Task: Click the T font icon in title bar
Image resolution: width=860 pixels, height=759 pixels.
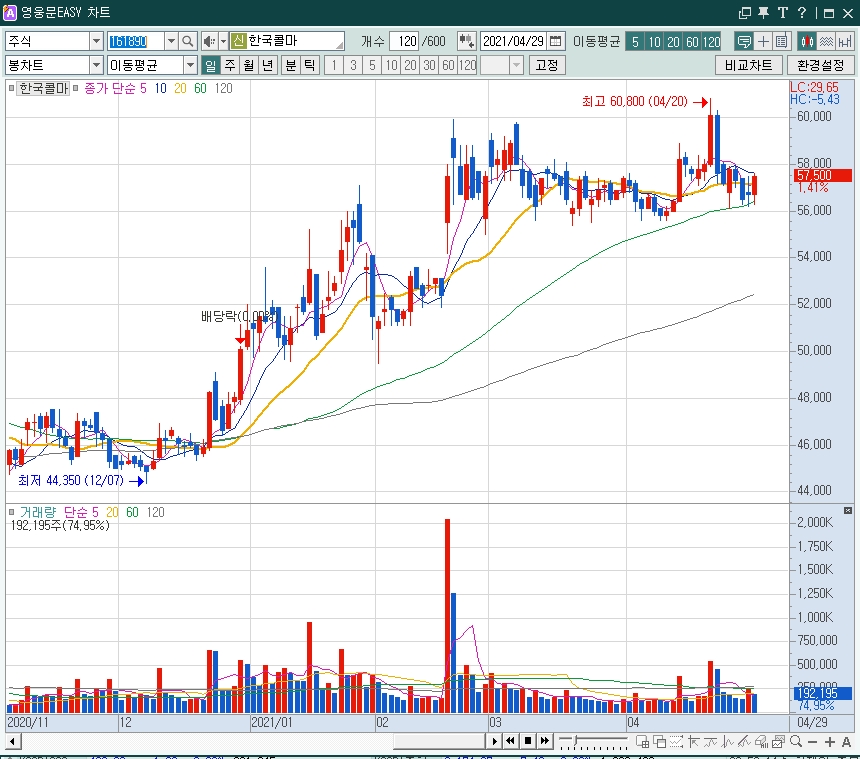Action: (783, 13)
